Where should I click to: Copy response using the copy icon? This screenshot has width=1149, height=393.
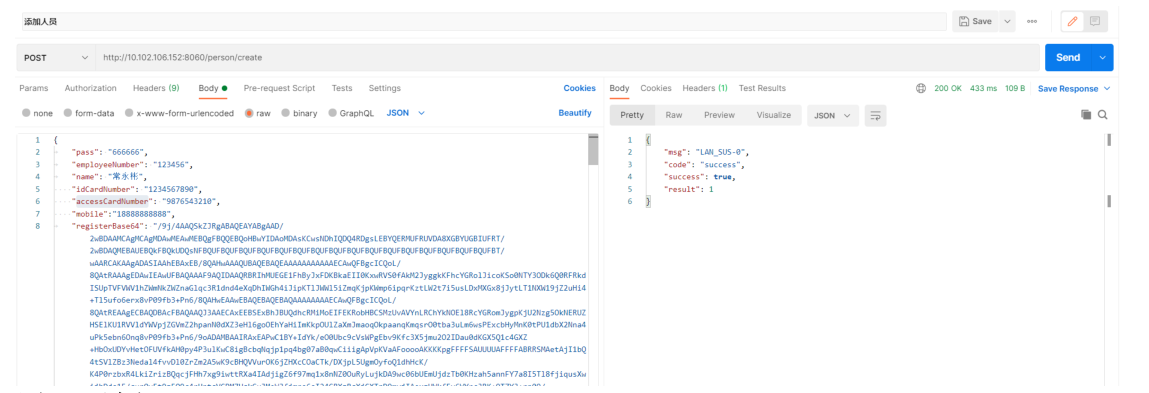coord(1086,115)
